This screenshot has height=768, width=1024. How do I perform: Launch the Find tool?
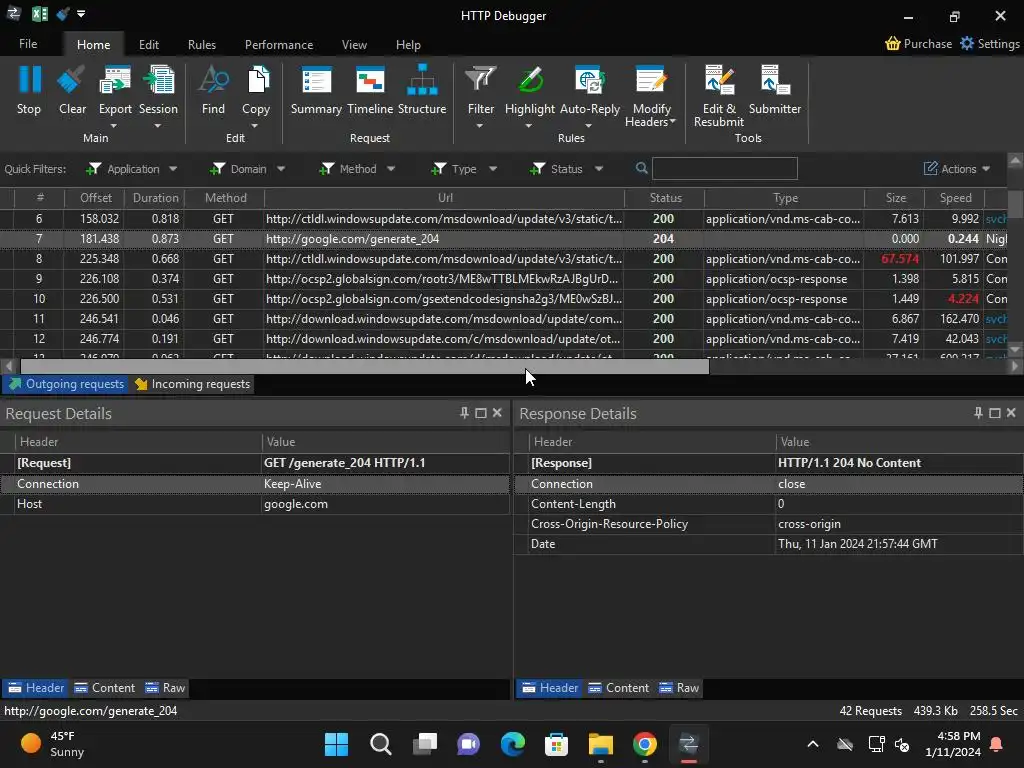pos(213,90)
